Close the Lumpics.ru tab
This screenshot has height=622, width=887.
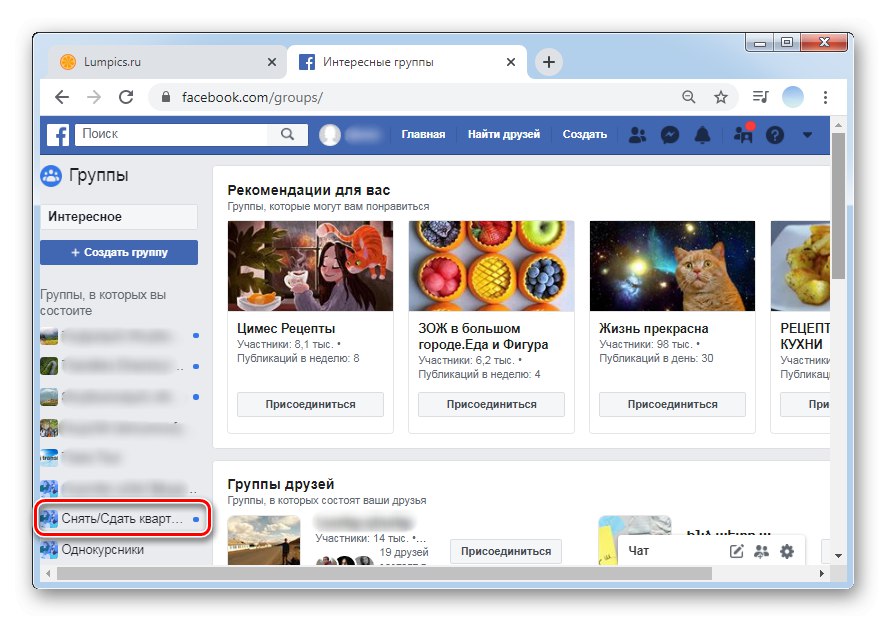(x=272, y=62)
